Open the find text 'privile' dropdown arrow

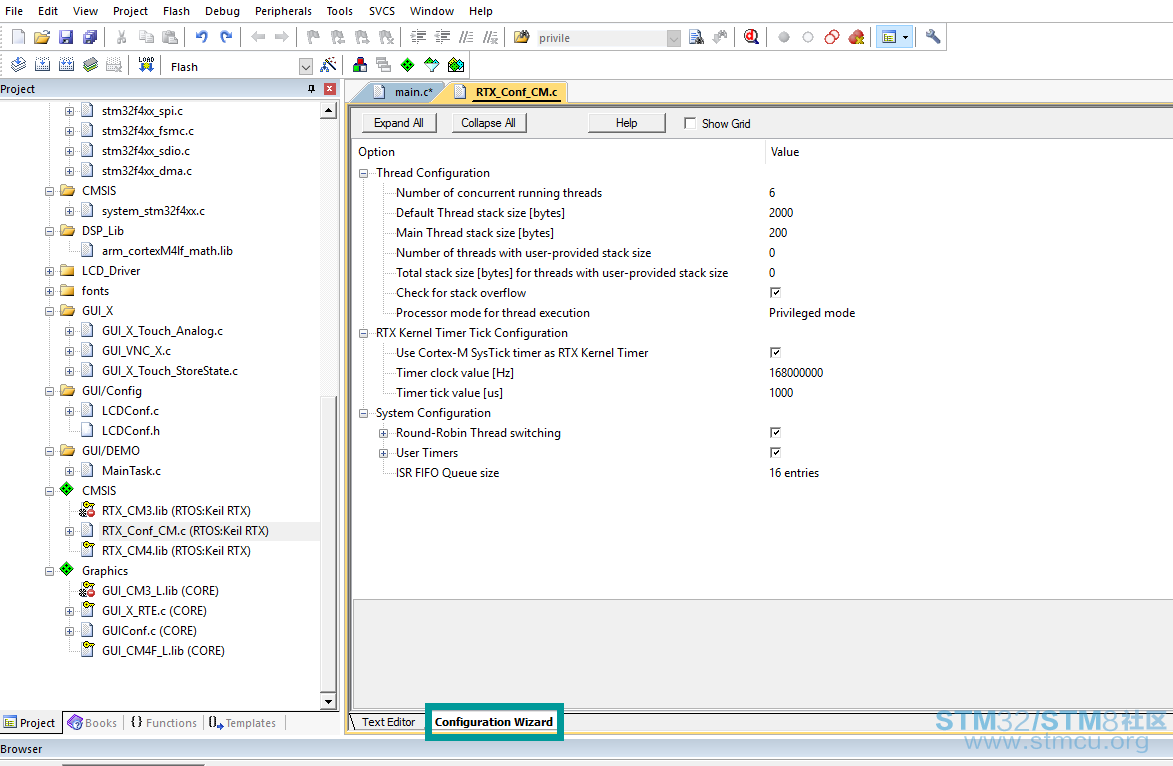[x=673, y=38]
